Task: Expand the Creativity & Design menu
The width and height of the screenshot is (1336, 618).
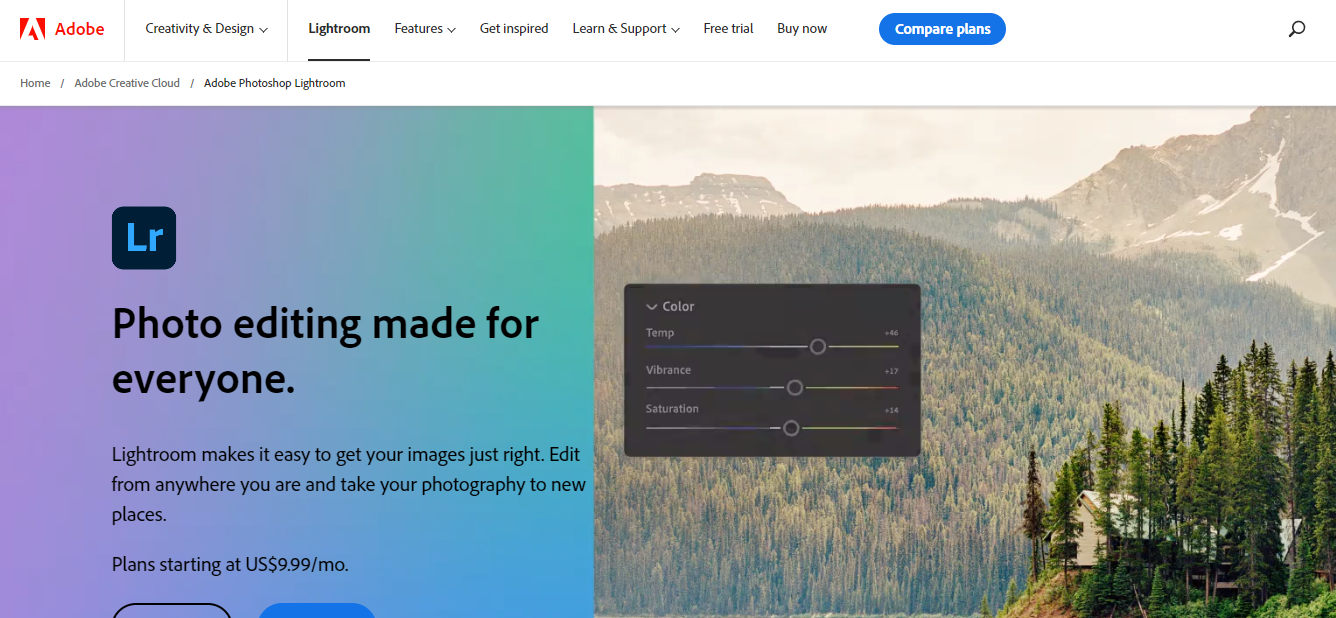Action: click(207, 29)
